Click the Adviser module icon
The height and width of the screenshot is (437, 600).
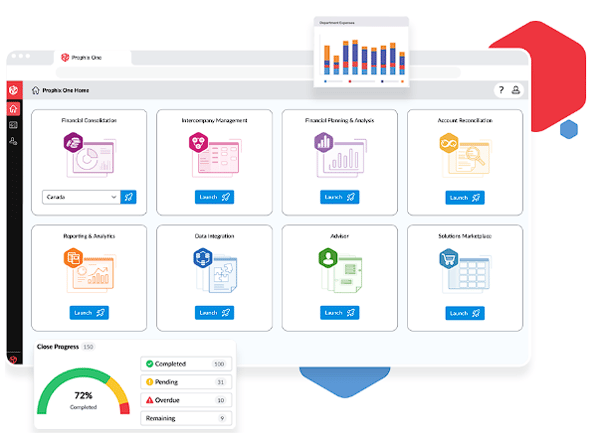point(325,261)
